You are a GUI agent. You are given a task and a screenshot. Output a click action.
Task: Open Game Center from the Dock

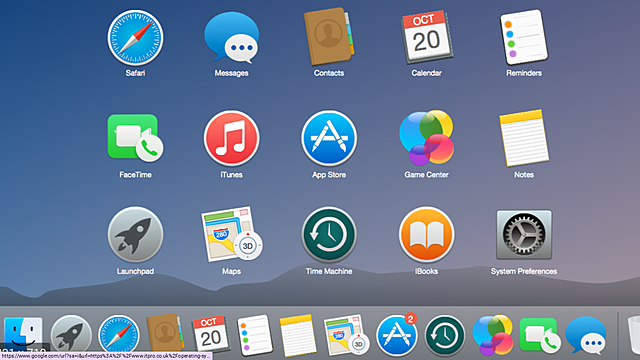click(493, 335)
